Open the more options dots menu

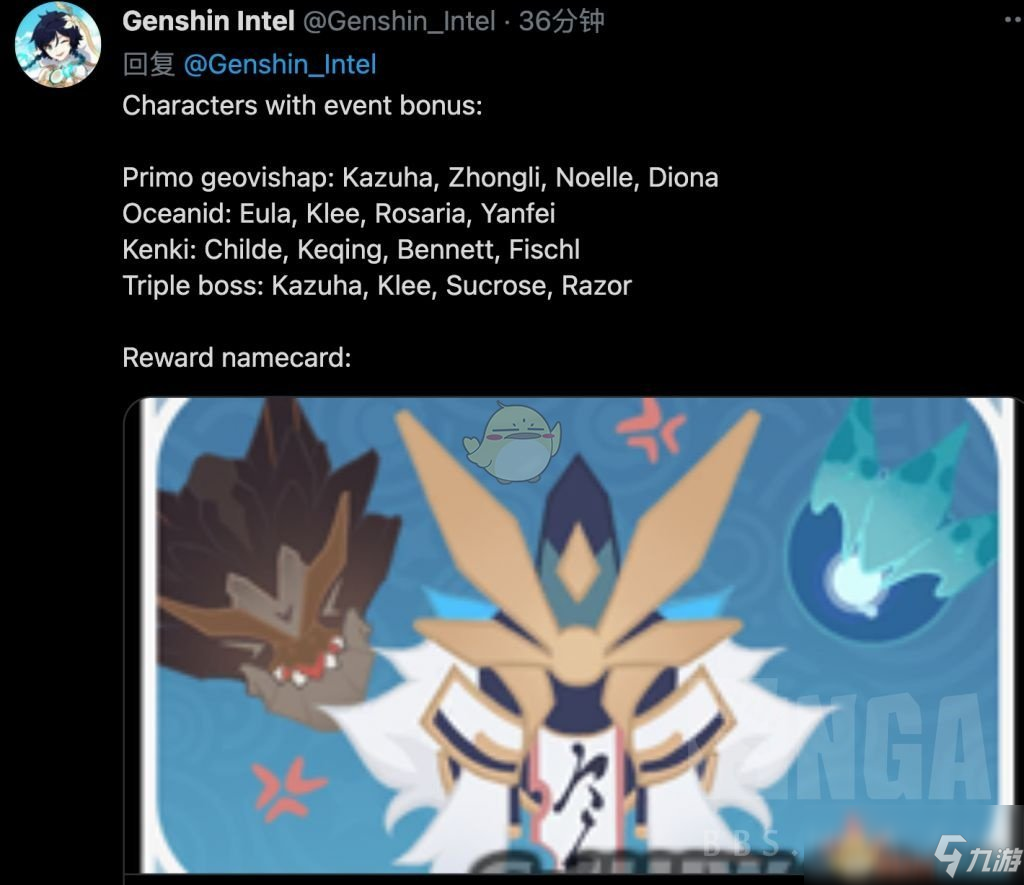[x=1014, y=20]
